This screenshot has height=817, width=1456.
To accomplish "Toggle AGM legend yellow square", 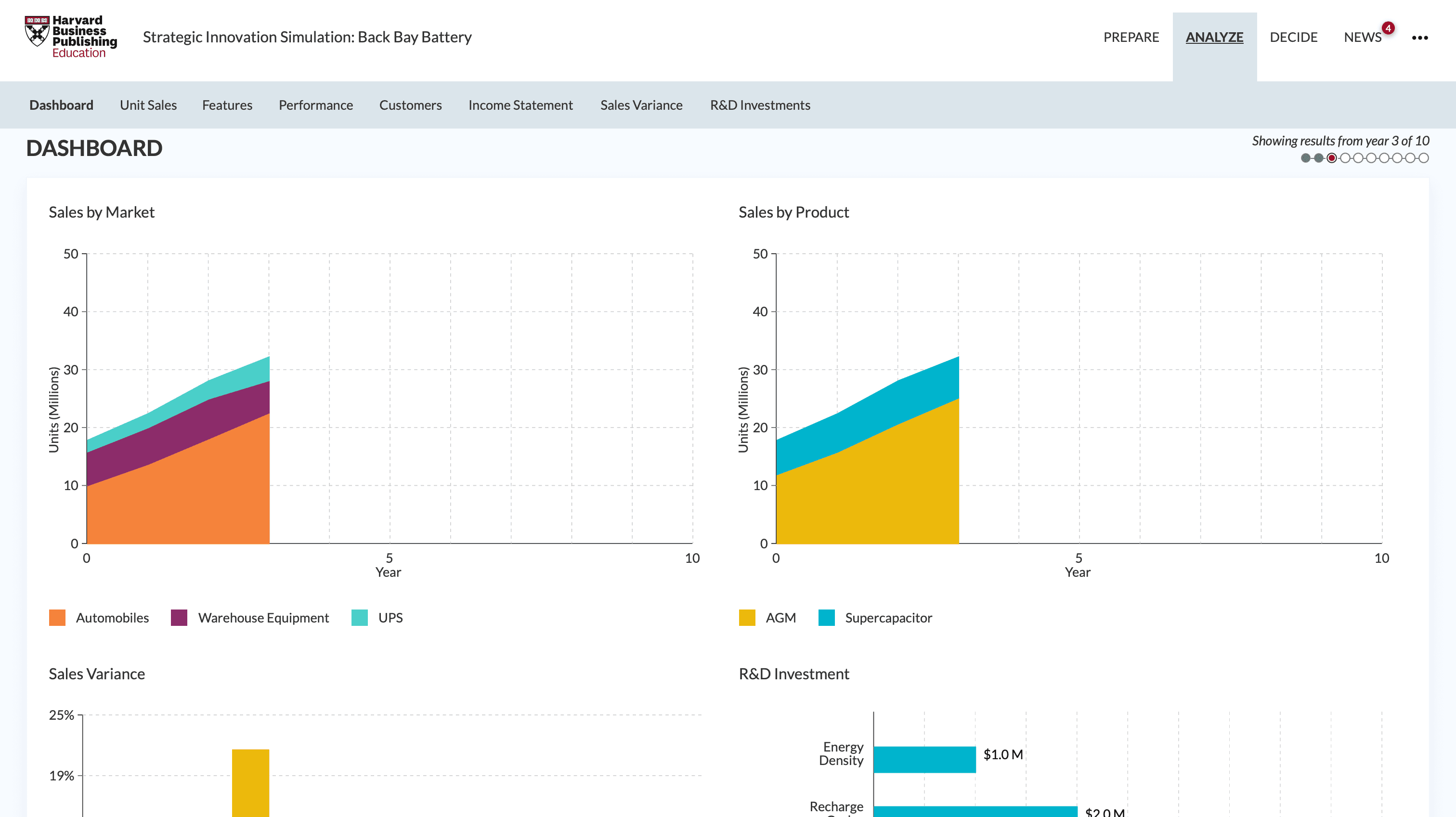I will coord(747,618).
